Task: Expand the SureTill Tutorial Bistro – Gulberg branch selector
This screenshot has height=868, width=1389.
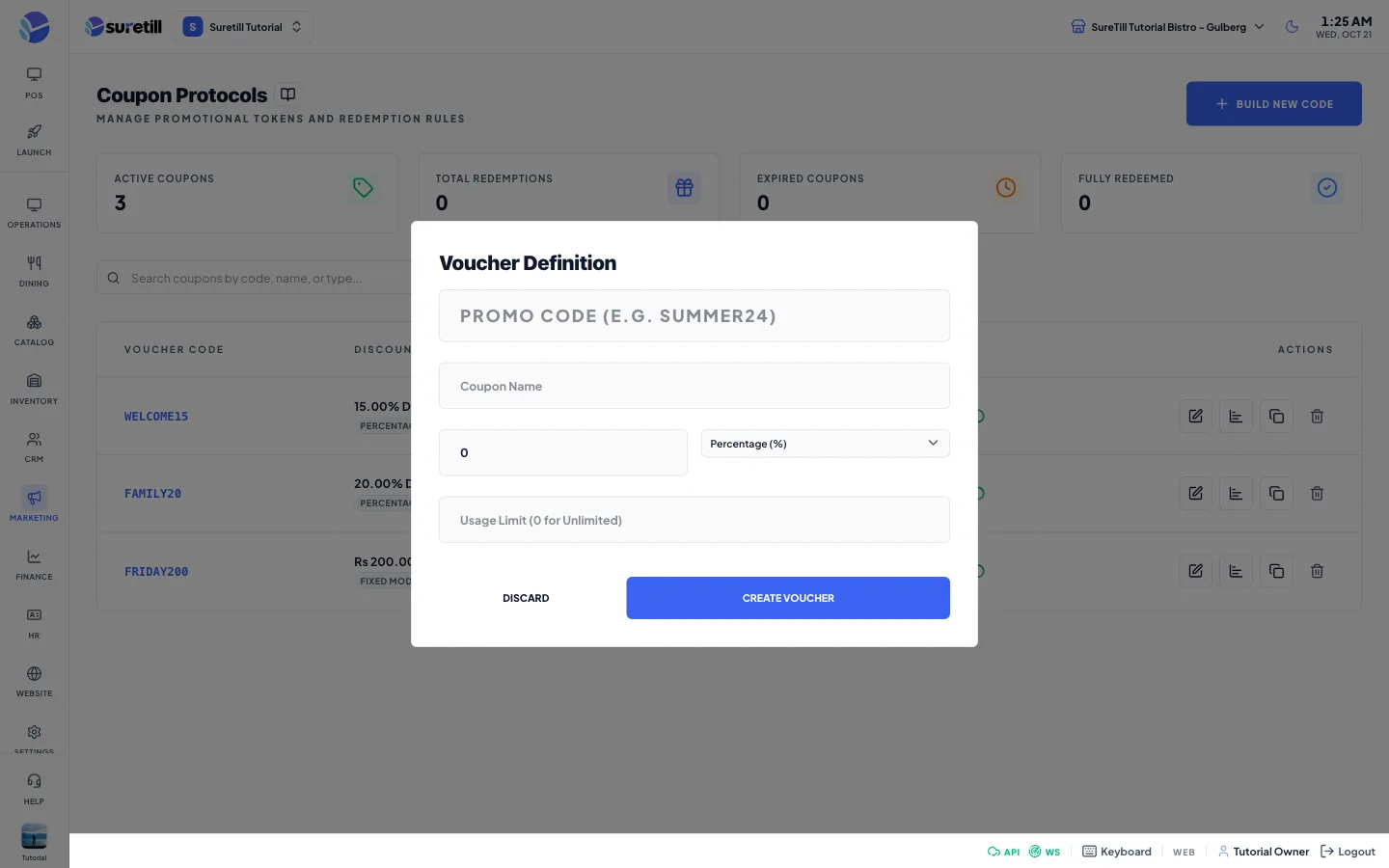Action: [1167, 27]
